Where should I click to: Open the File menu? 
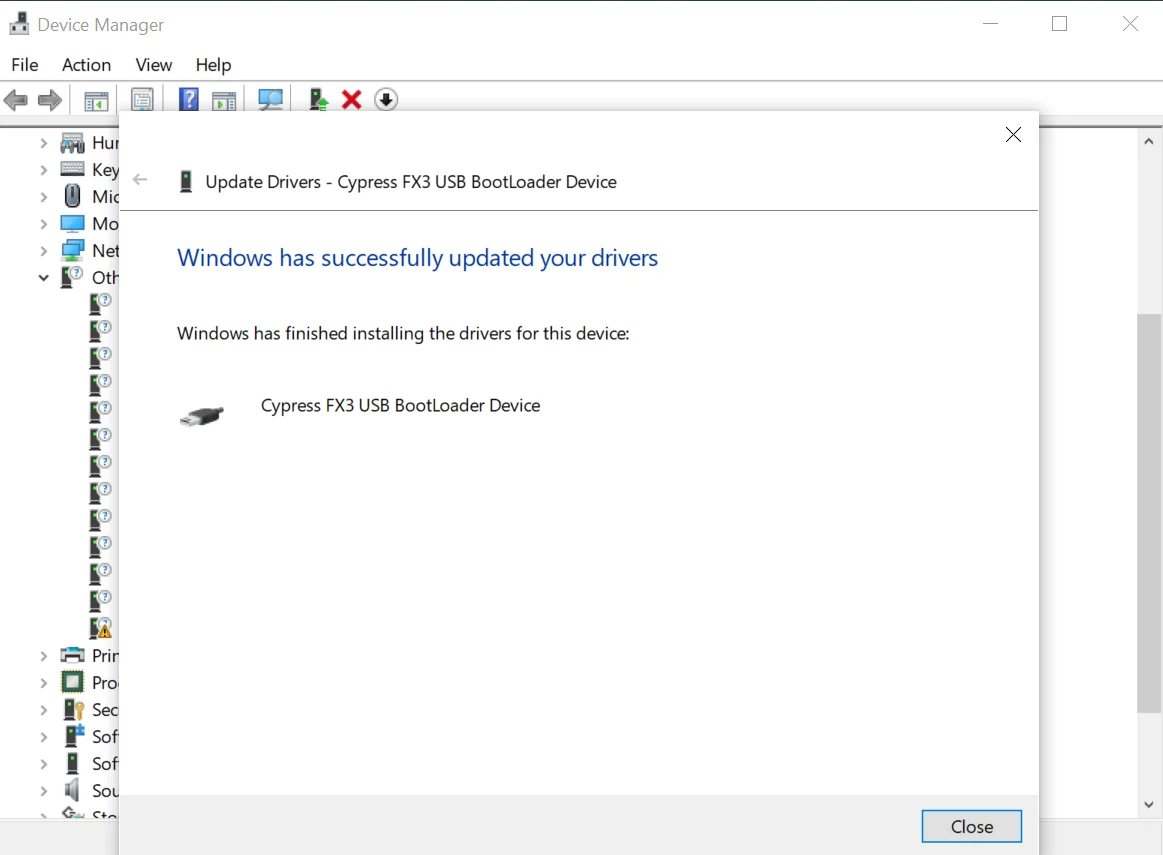(24, 65)
